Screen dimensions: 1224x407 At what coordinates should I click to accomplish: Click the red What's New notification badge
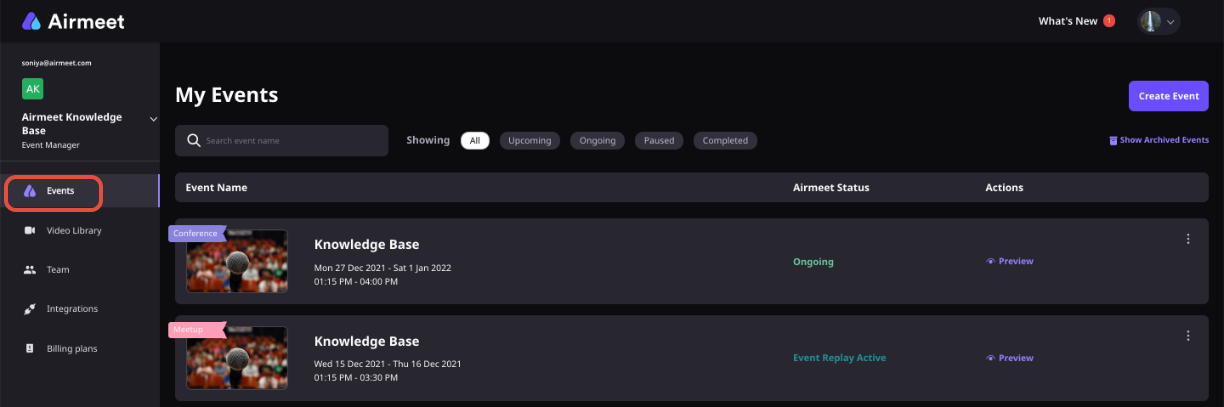(x=1109, y=21)
